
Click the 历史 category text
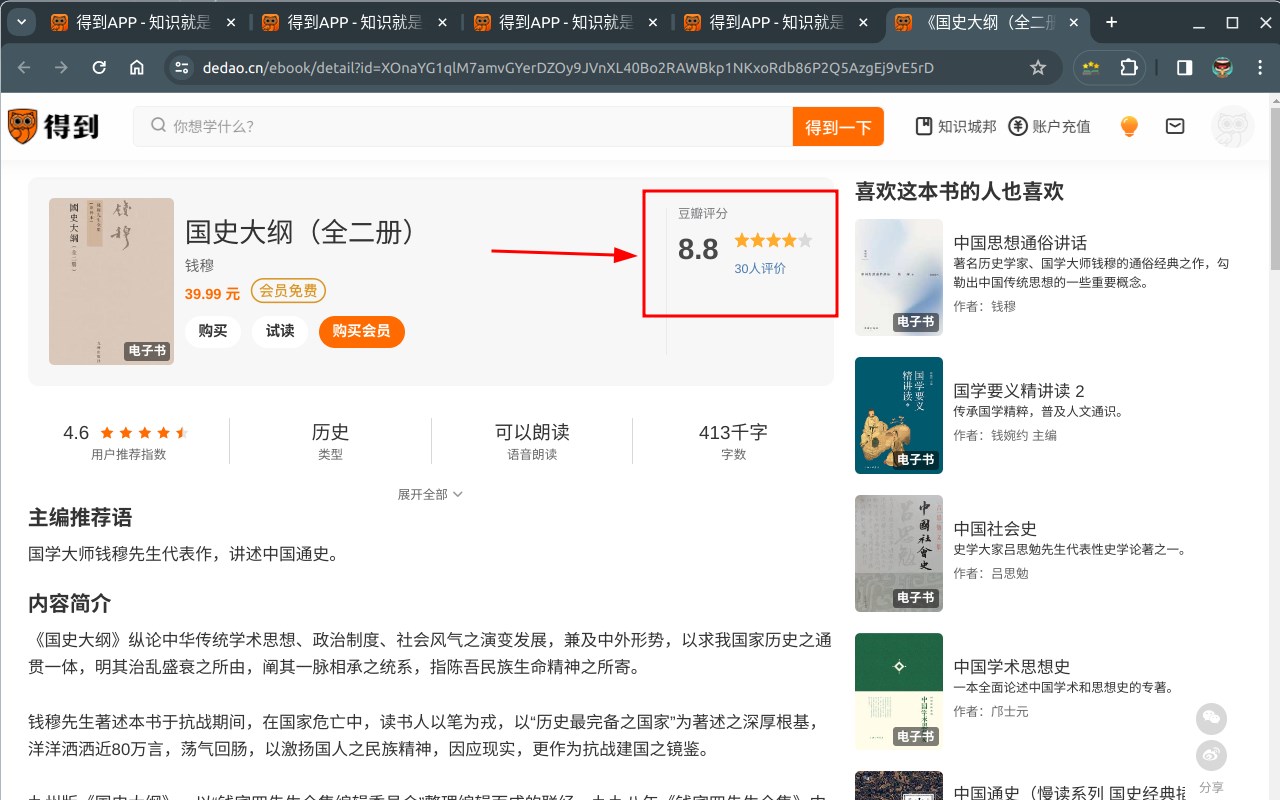[330, 432]
